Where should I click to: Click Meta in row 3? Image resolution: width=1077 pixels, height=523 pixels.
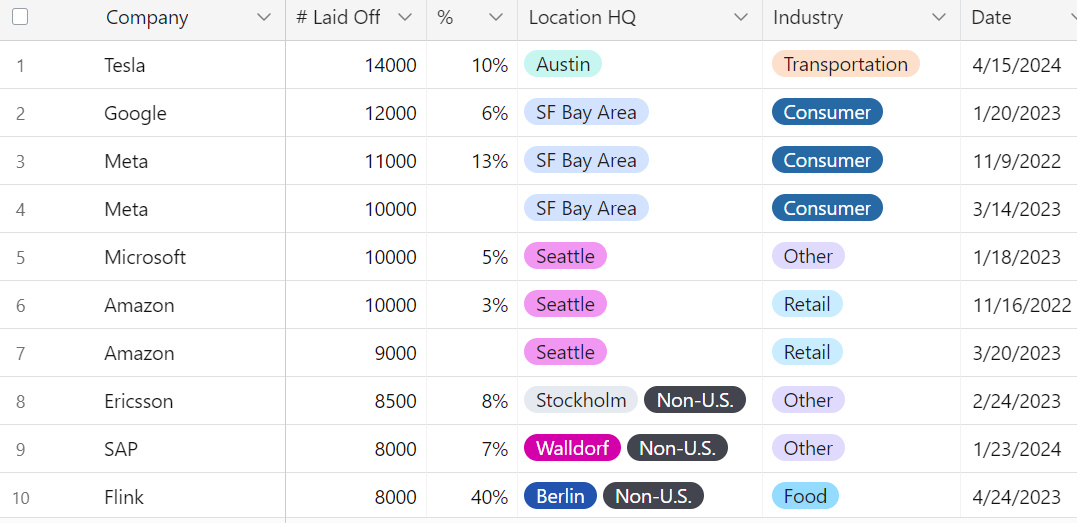click(126, 162)
